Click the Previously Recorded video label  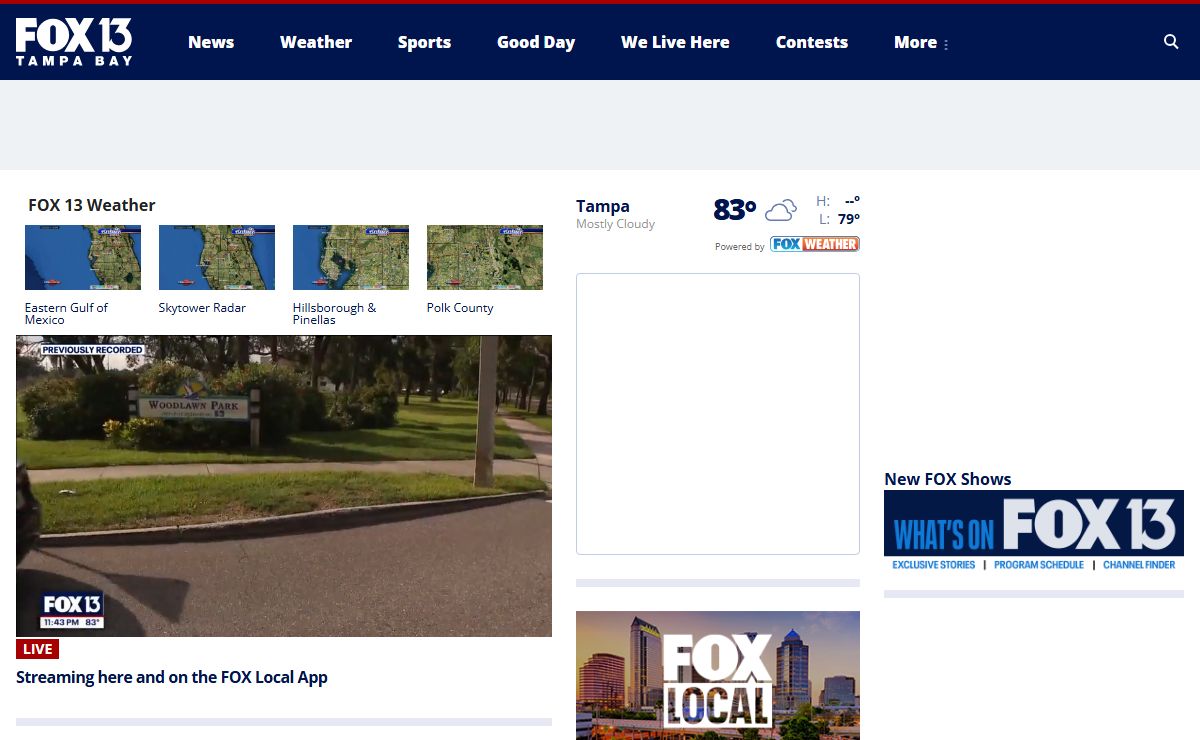point(92,350)
